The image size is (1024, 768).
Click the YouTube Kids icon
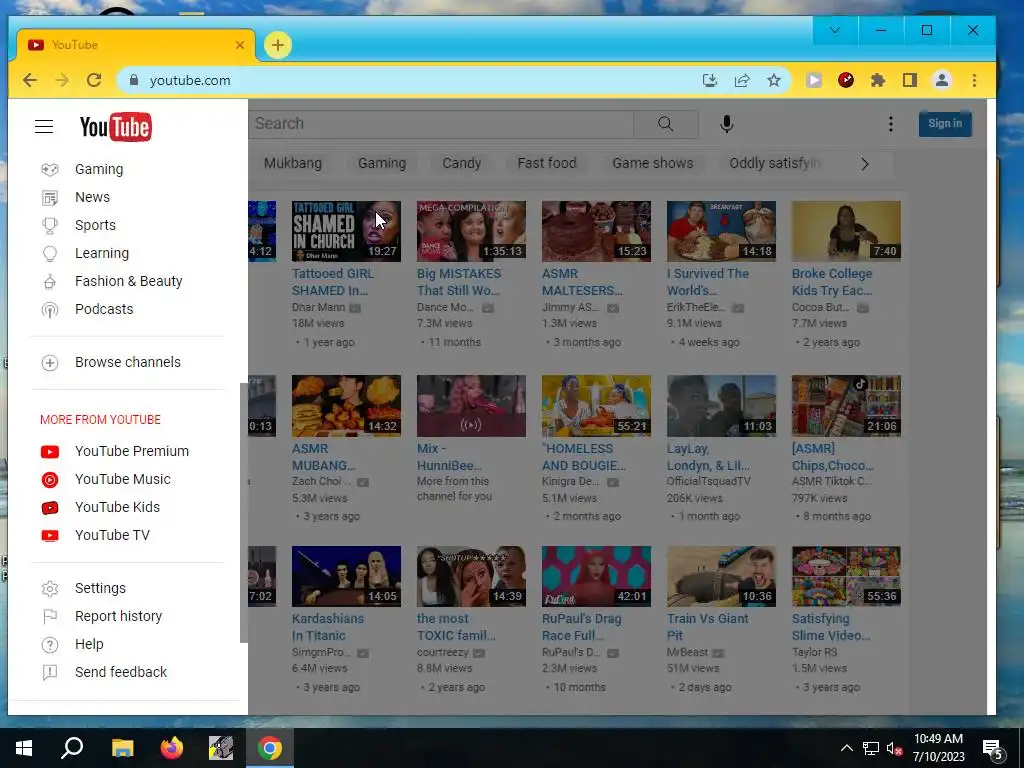(x=50, y=508)
